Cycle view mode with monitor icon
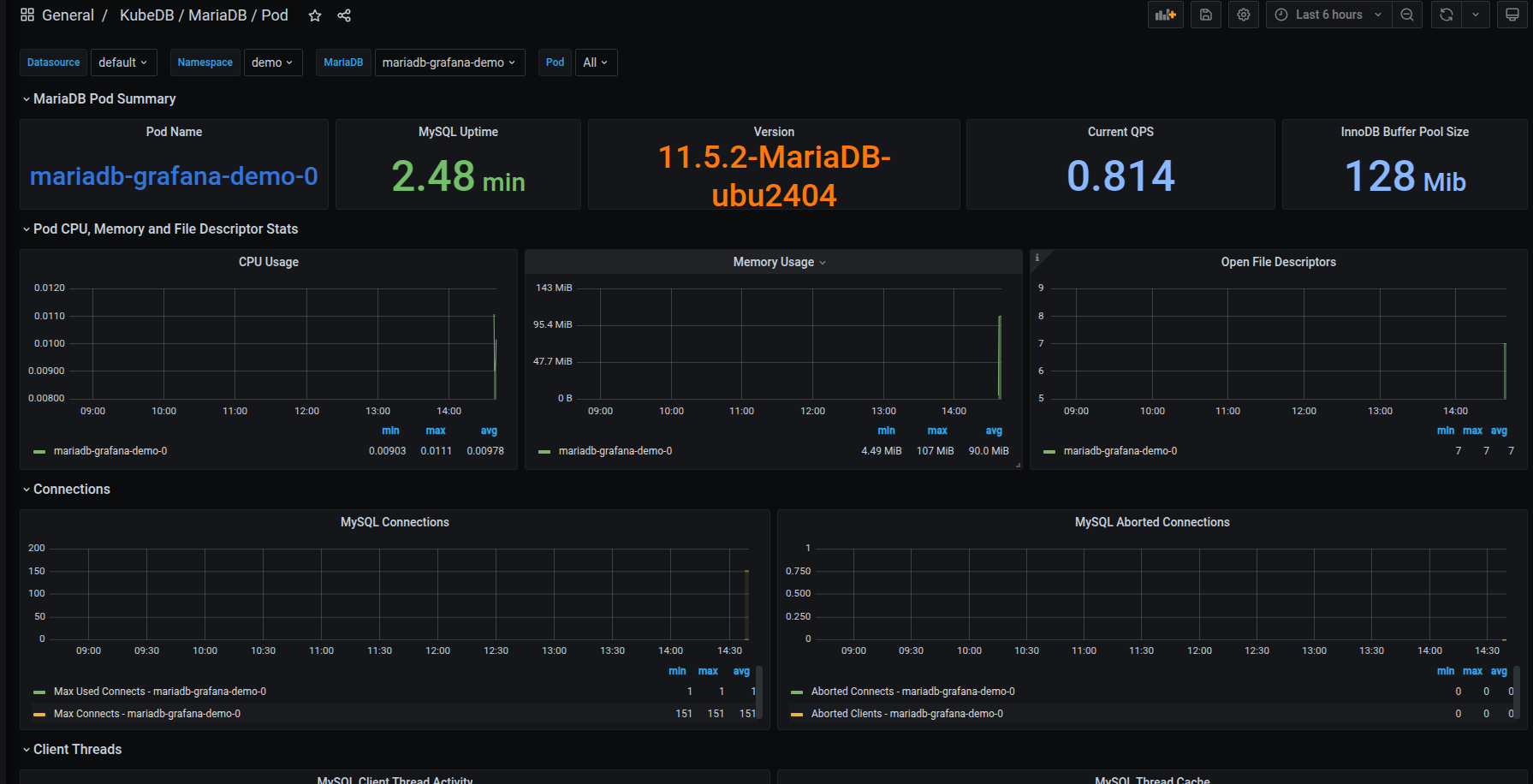 1512,15
